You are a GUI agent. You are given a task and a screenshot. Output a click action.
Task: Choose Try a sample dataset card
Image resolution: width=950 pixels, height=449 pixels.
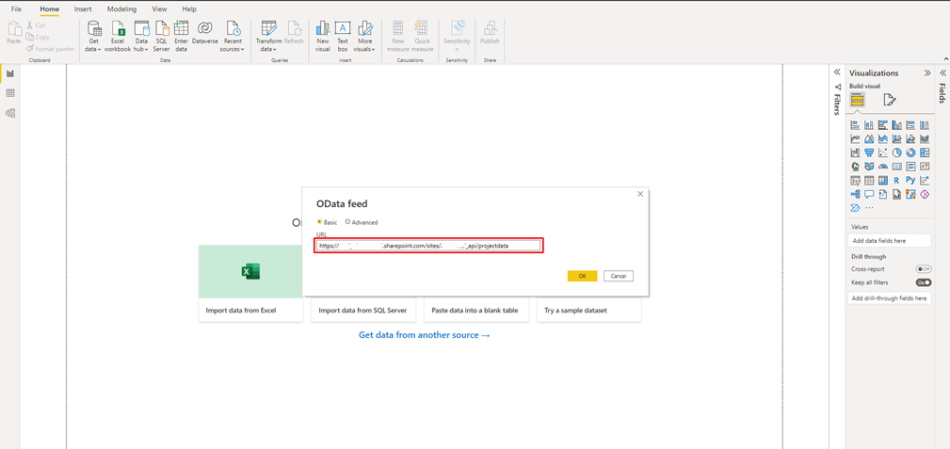(589, 310)
